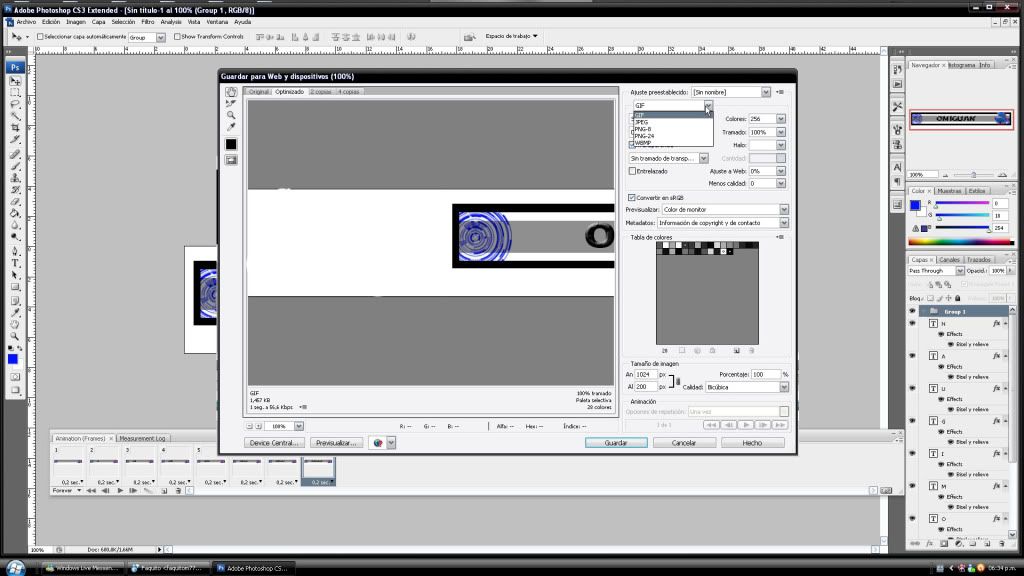Hide the N text layer
The height and width of the screenshot is (576, 1024).
[912, 323]
